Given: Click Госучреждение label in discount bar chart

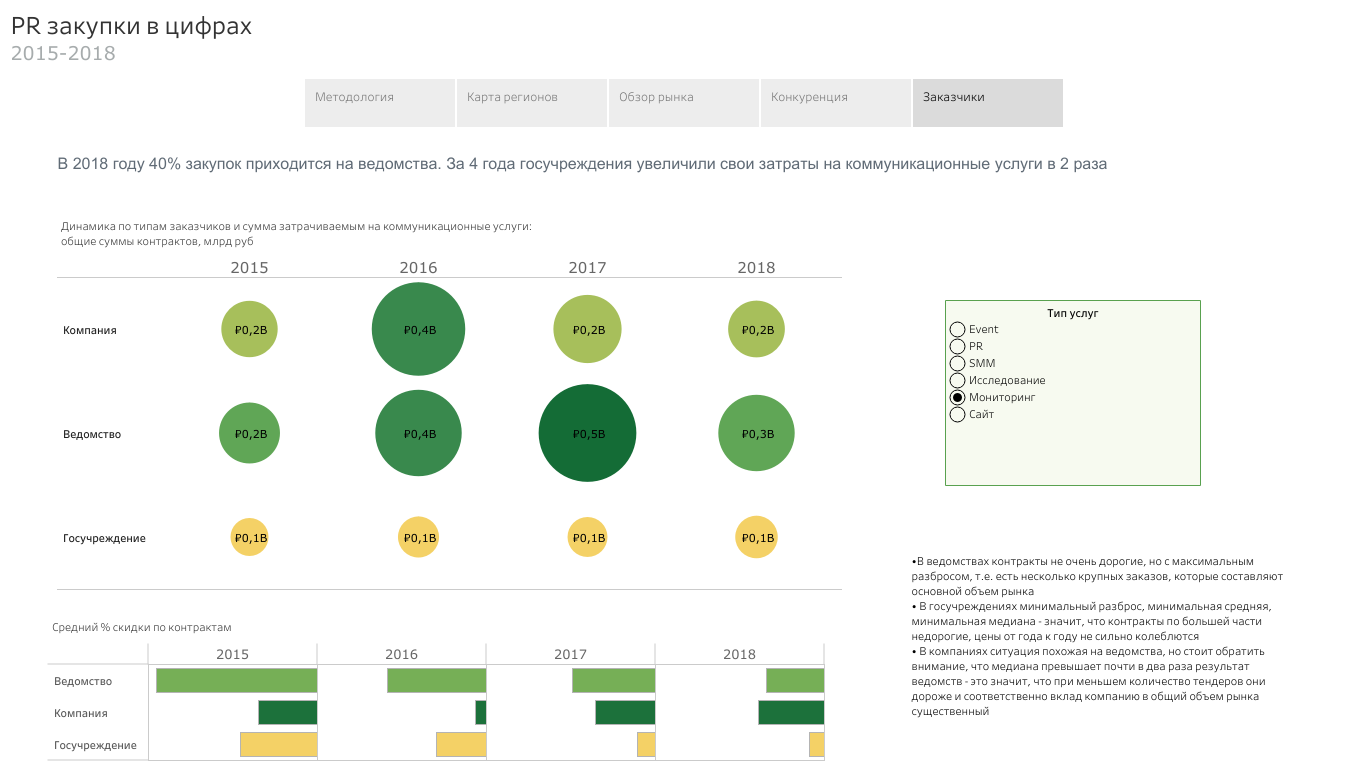Looking at the screenshot, I should (95, 745).
